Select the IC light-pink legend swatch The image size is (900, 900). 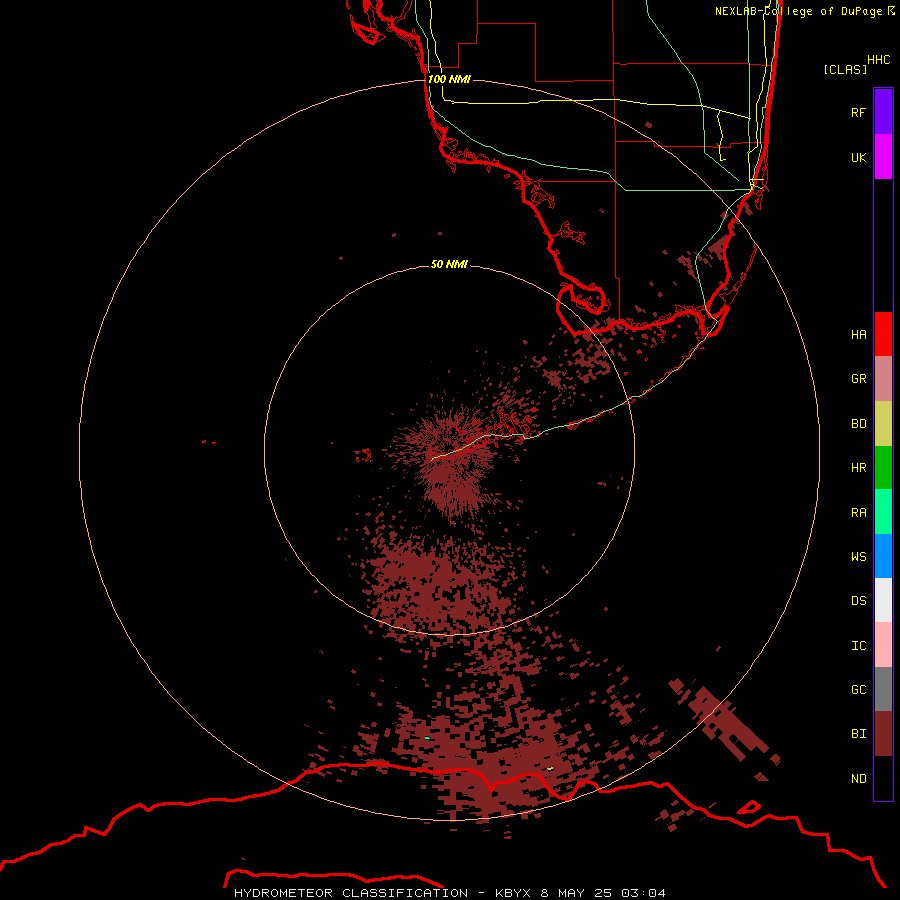(x=883, y=645)
